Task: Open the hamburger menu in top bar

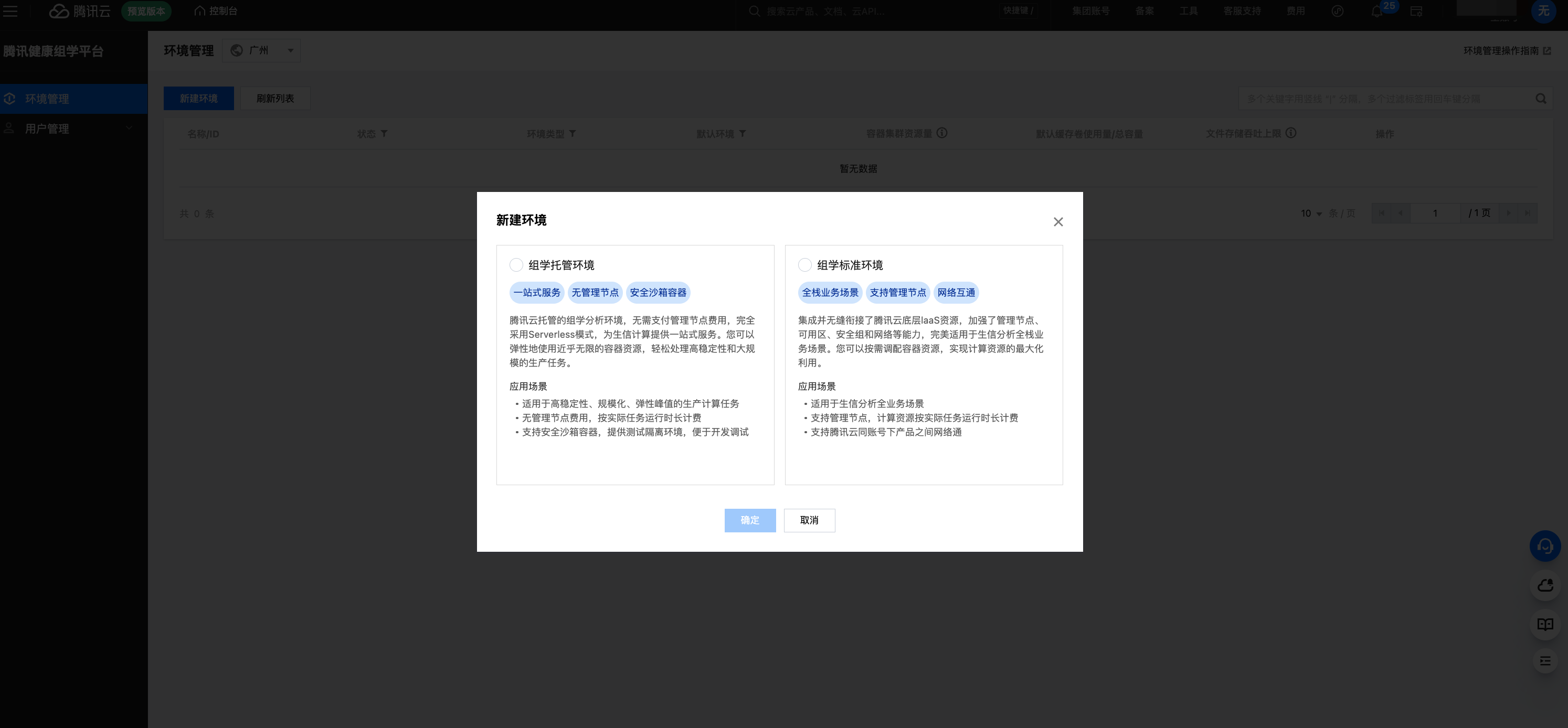Action: tap(10, 11)
